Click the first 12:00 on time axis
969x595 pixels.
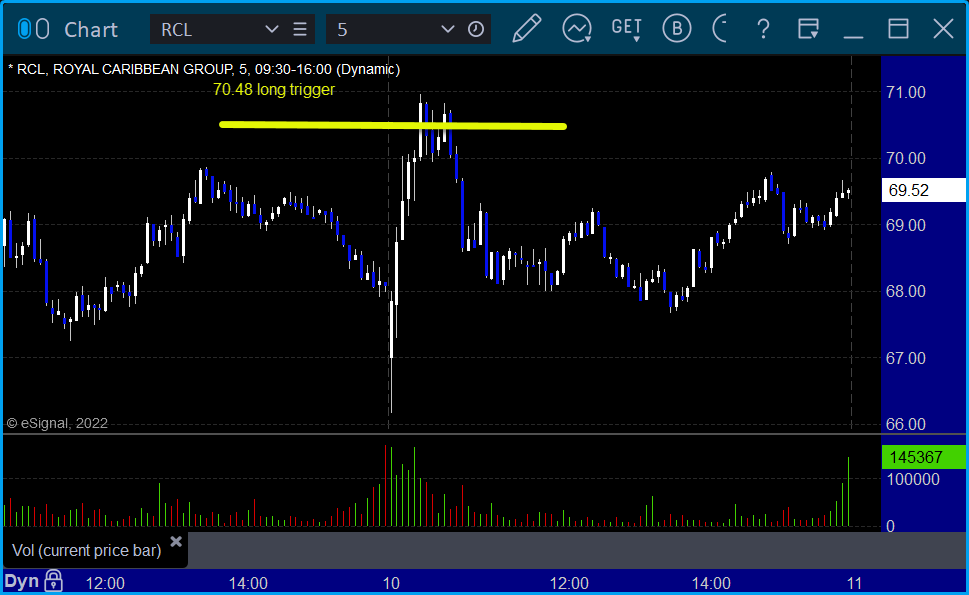[105, 583]
